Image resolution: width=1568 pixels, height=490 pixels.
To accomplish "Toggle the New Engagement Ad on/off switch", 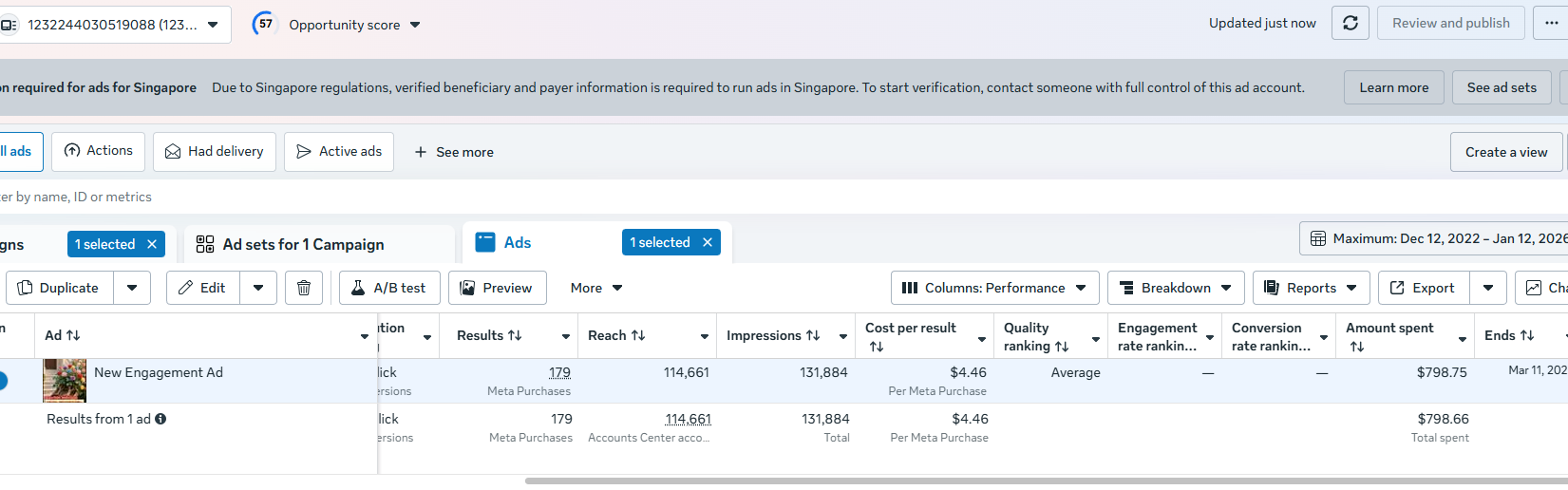I will 3,381.
